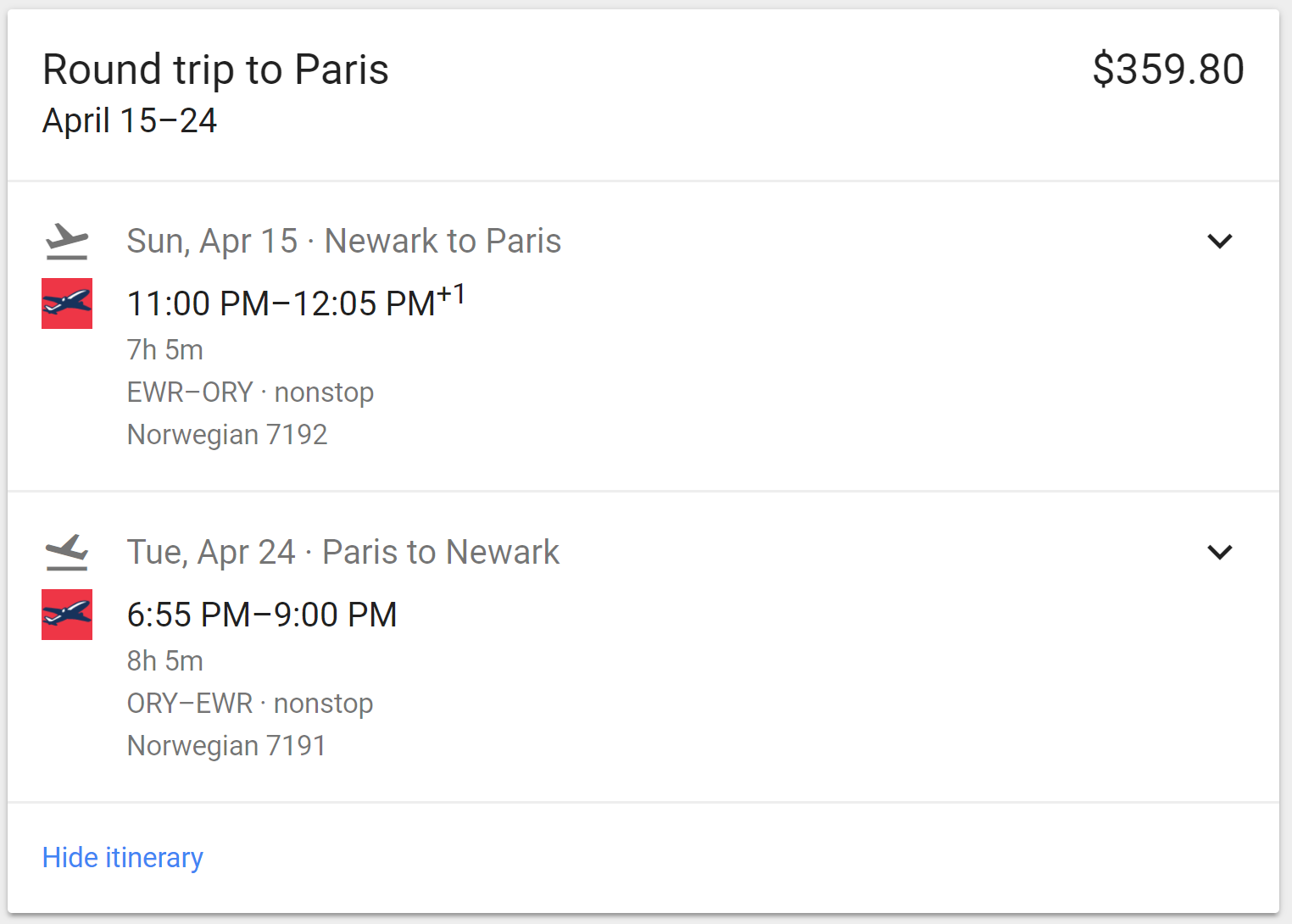Click the departing flight takeoff icon
Screen dimensions: 1292x924
pos(67,242)
